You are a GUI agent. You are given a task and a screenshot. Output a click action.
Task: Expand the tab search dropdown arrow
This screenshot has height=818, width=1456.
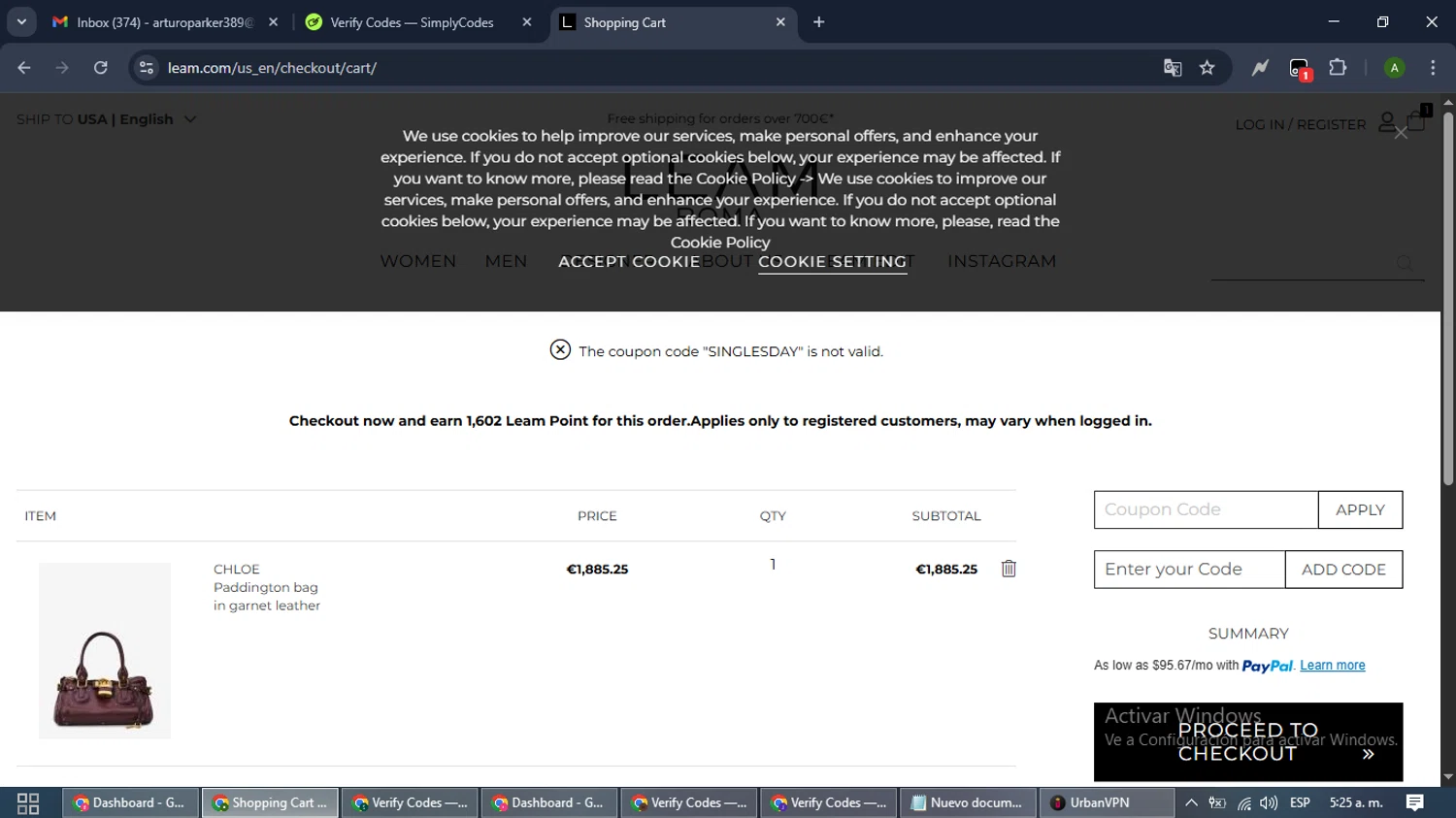pyautogui.click(x=21, y=22)
